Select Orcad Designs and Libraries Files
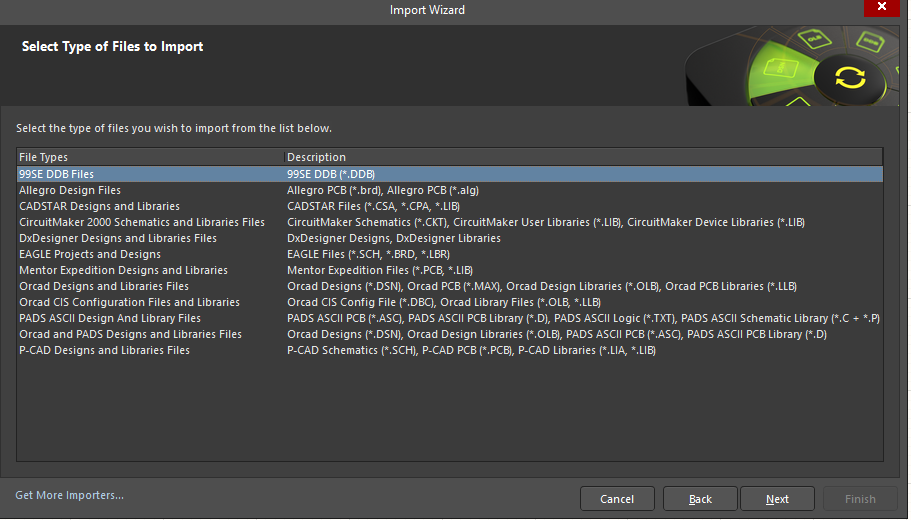Screen dimensions: 911x520 [104, 286]
